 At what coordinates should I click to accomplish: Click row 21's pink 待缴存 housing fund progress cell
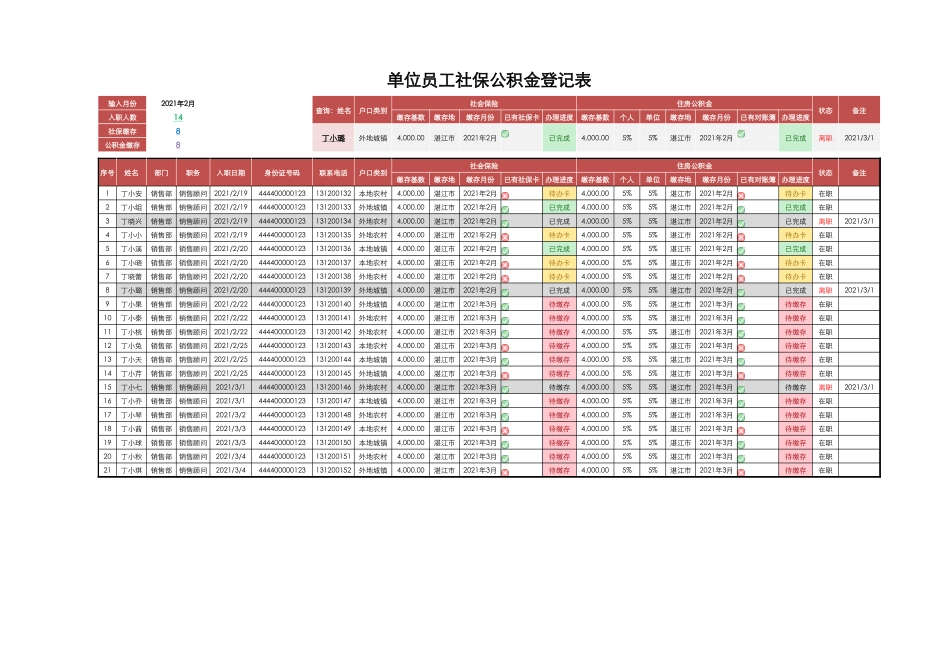point(796,470)
